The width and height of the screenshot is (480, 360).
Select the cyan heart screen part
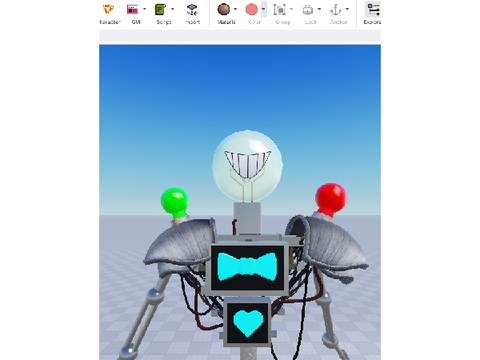tap(248, 323)
